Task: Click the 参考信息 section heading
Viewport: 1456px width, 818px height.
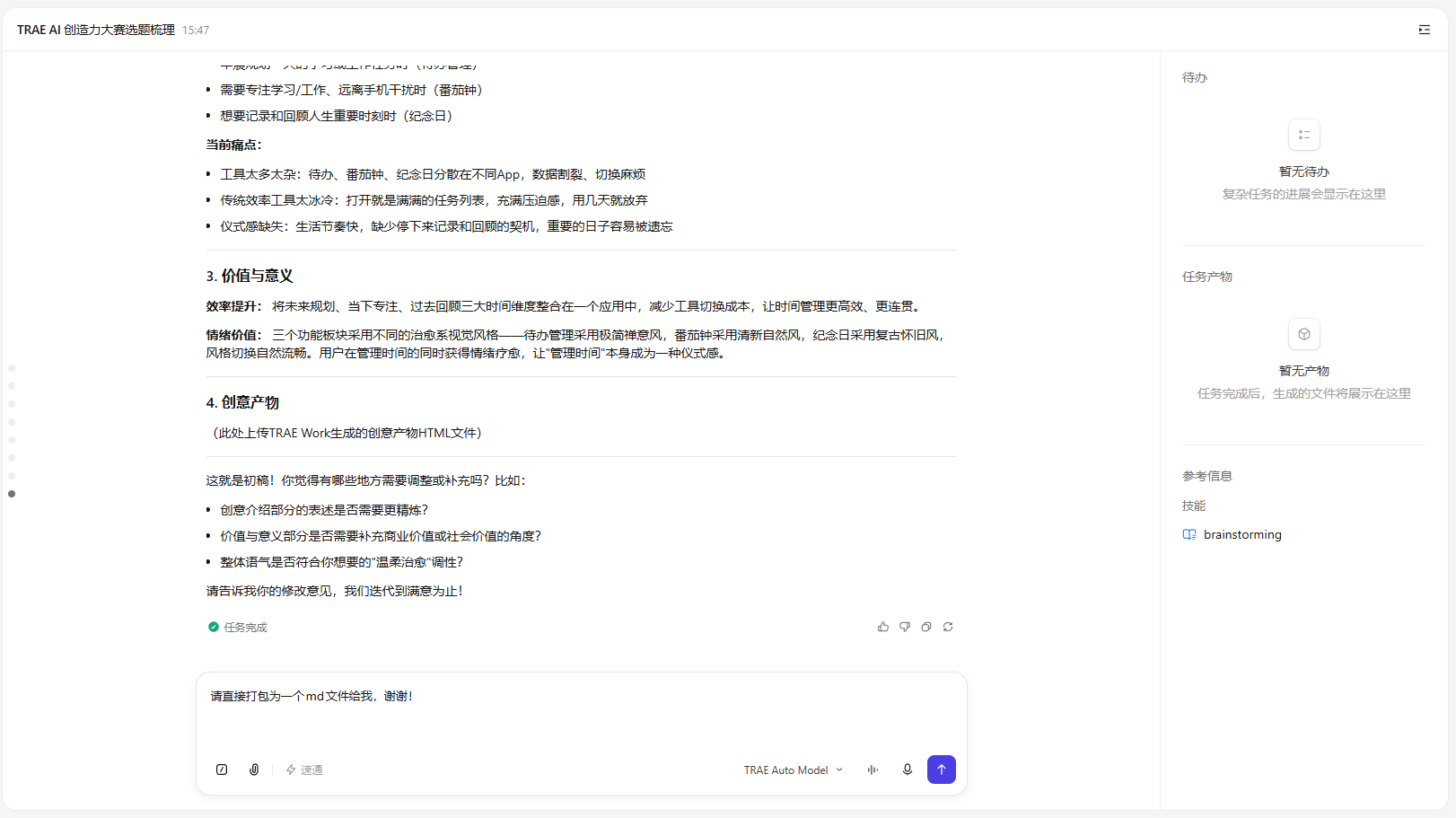Action: click(x=1207, y=476)
